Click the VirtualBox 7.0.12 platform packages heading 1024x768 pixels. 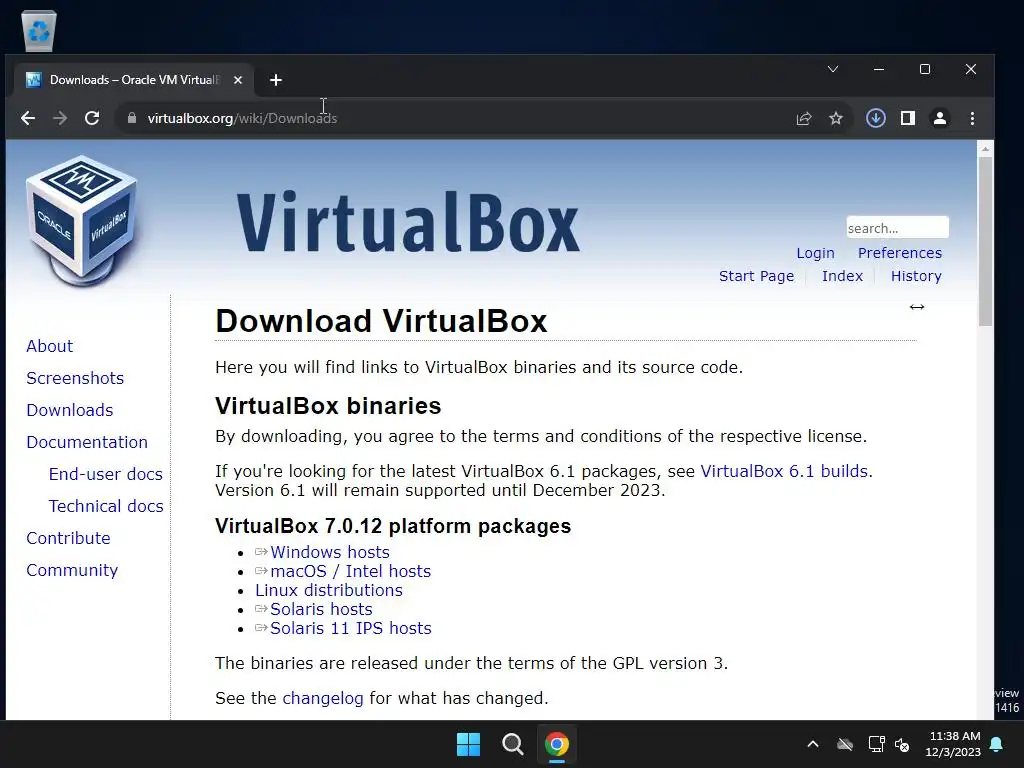pyautogui.click(x=392, y=526)
